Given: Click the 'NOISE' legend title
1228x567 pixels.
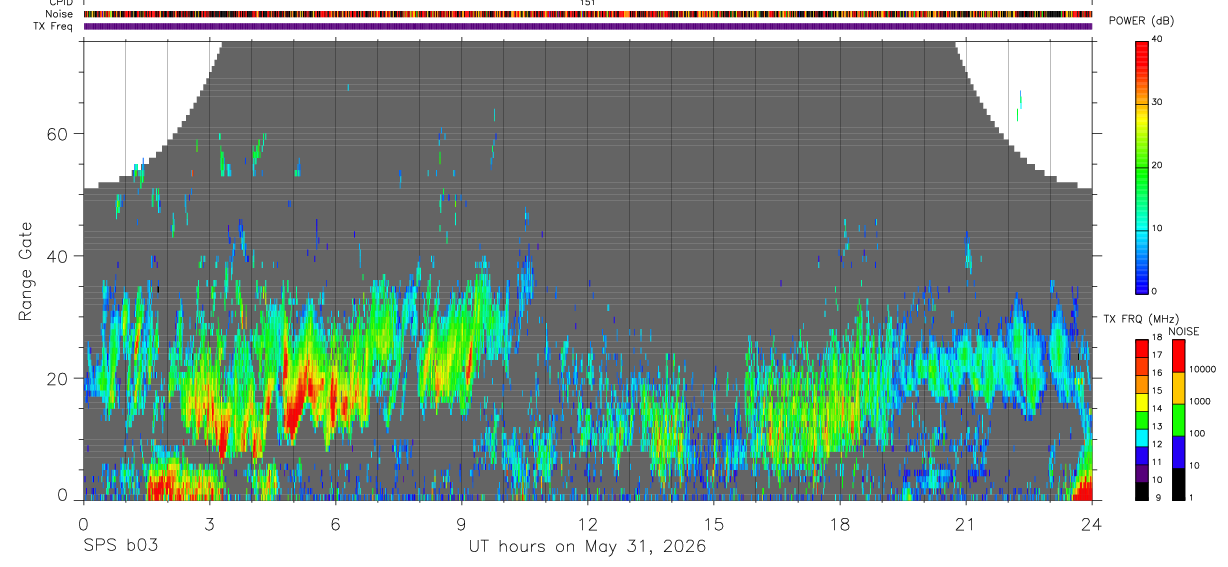Looking at the screenshot, I should (x=1182, y=331).
